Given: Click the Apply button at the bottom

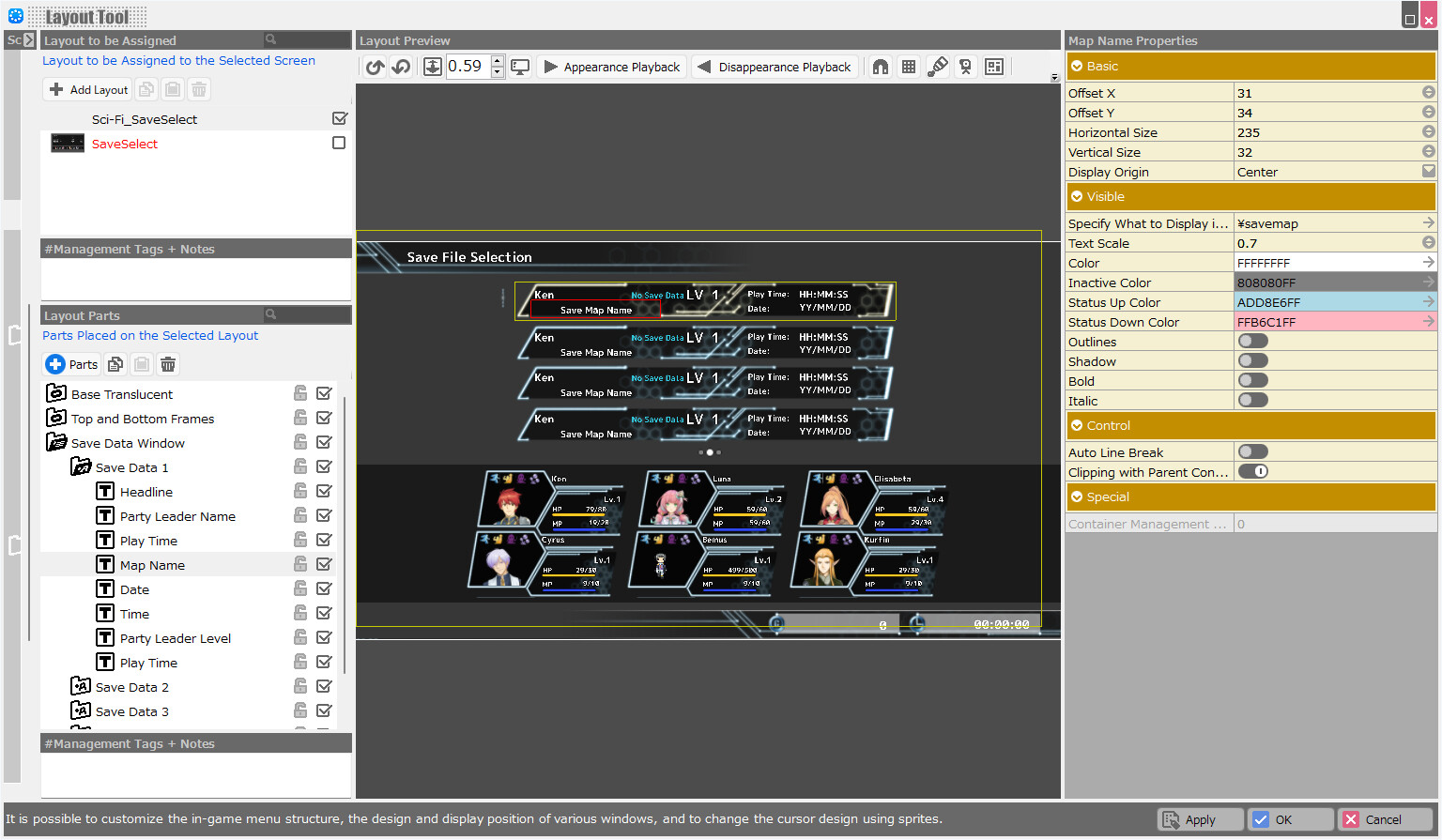Looking at the screenshot, I should (1200, 819).
